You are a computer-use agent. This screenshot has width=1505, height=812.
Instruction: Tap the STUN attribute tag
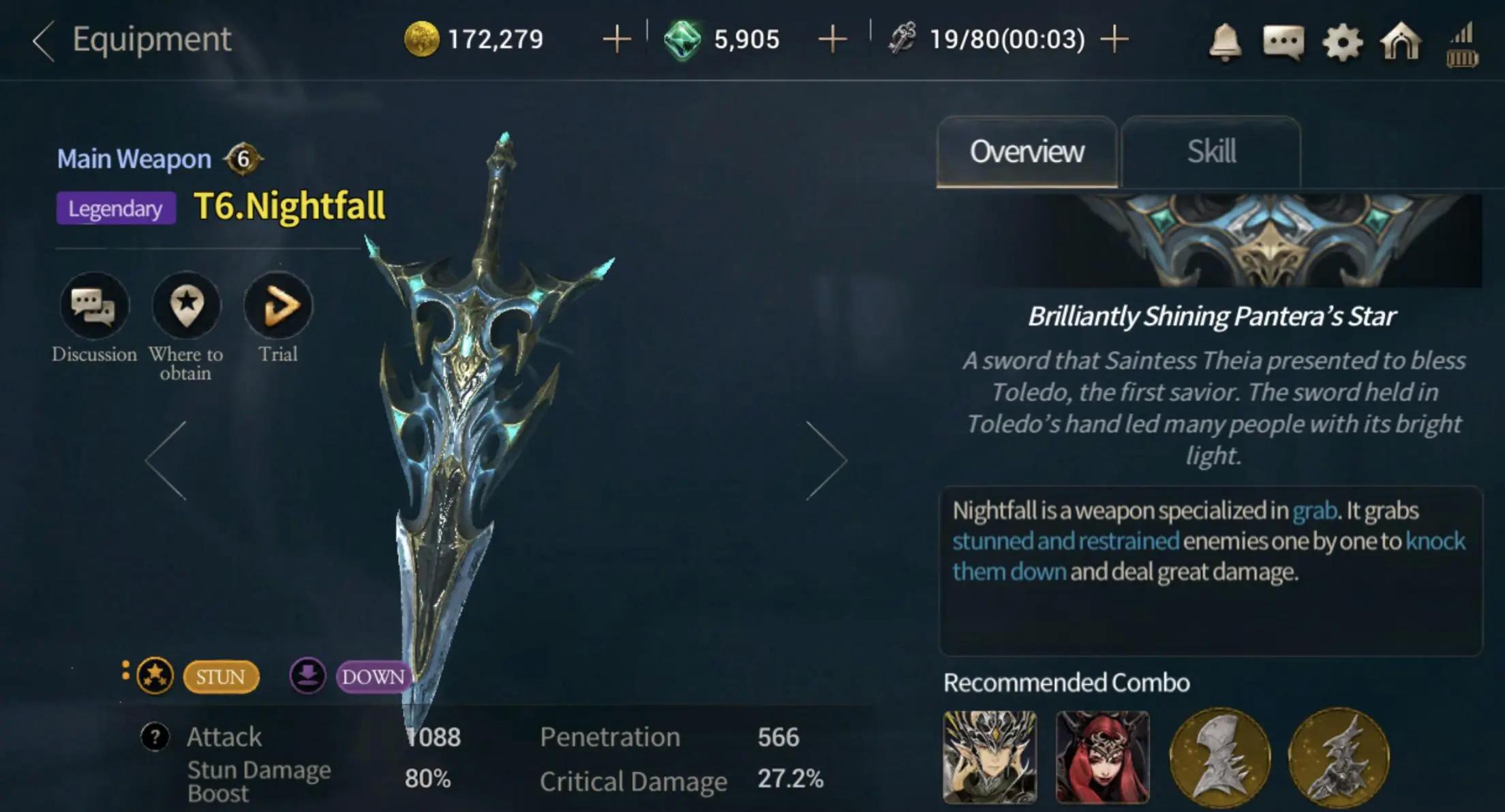(221, 676)
